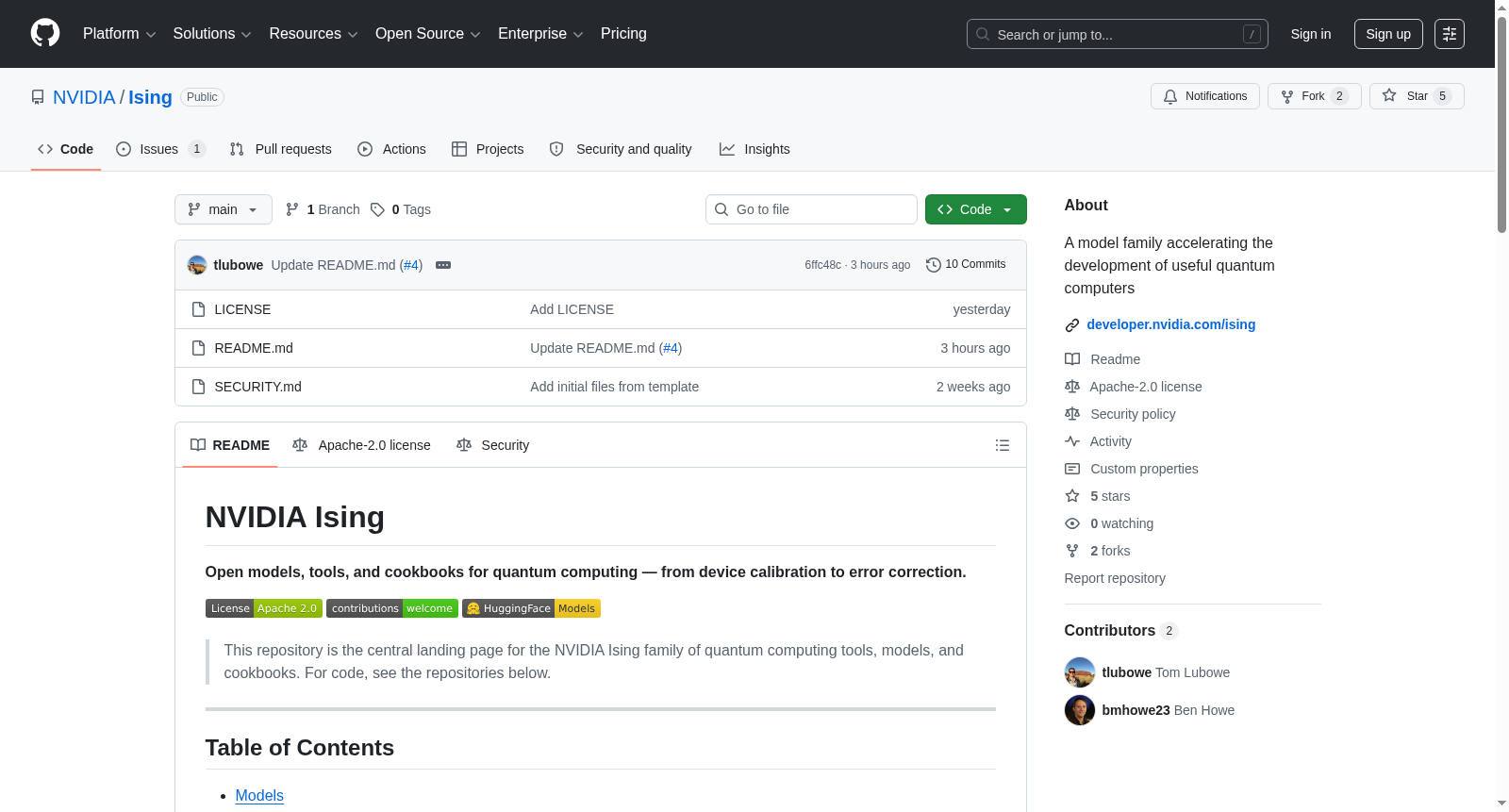Click the fork icon beside 2 forks
1509x812 pixels.
(1072, 551)
